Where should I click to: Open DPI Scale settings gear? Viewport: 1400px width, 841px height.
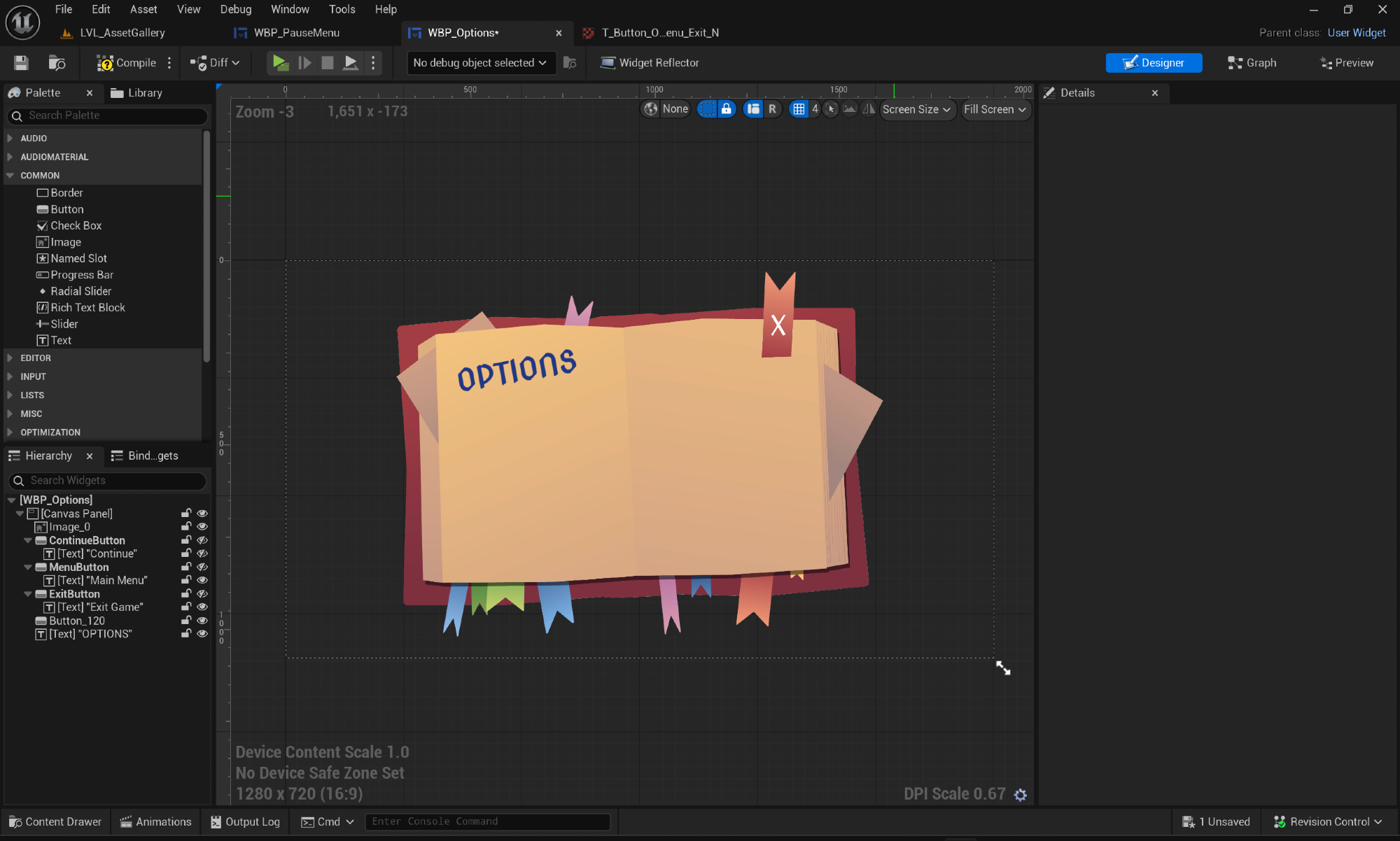point(1021,795)
